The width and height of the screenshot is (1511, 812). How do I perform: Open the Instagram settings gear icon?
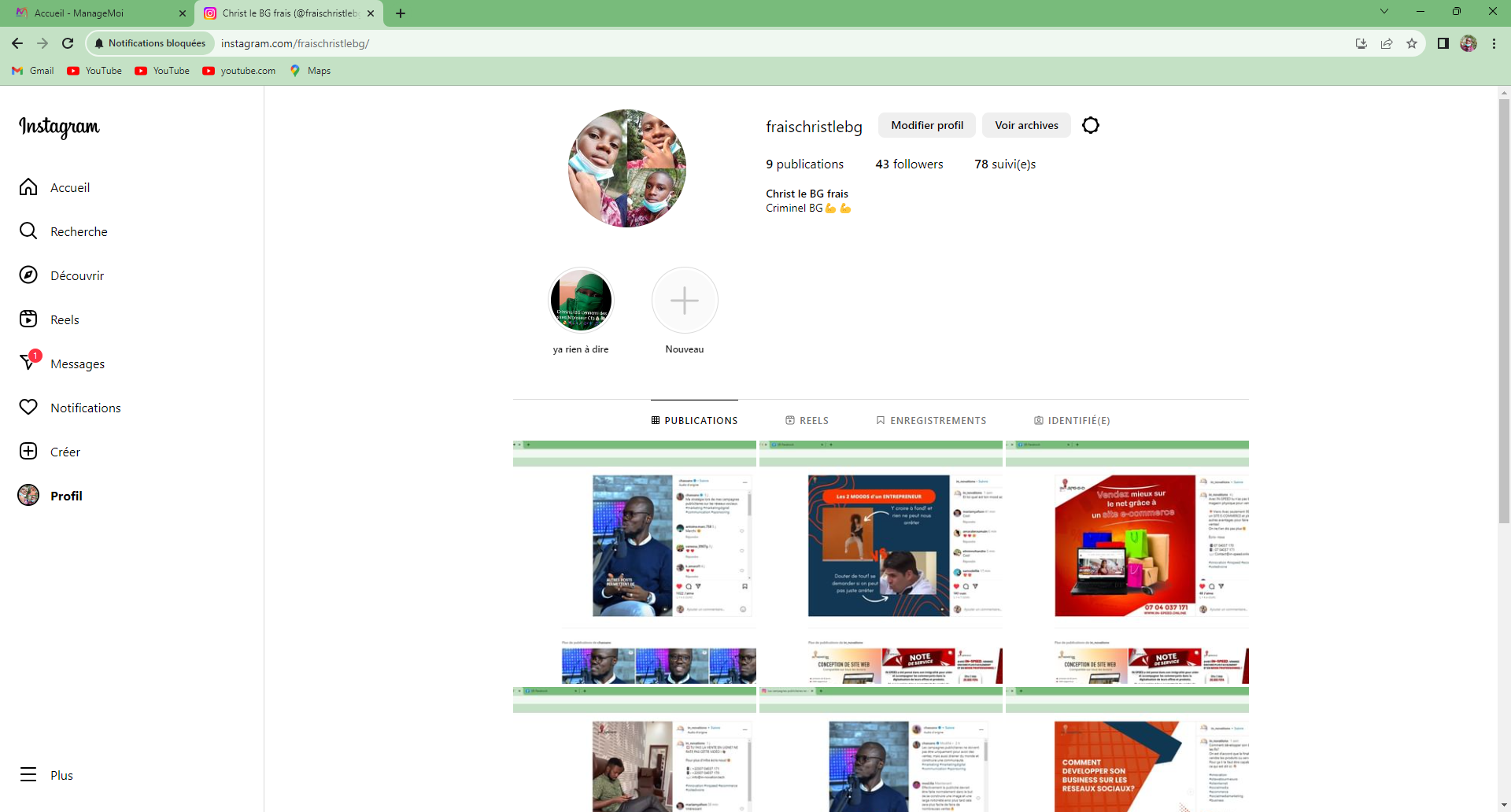(x=1090, y=125)
